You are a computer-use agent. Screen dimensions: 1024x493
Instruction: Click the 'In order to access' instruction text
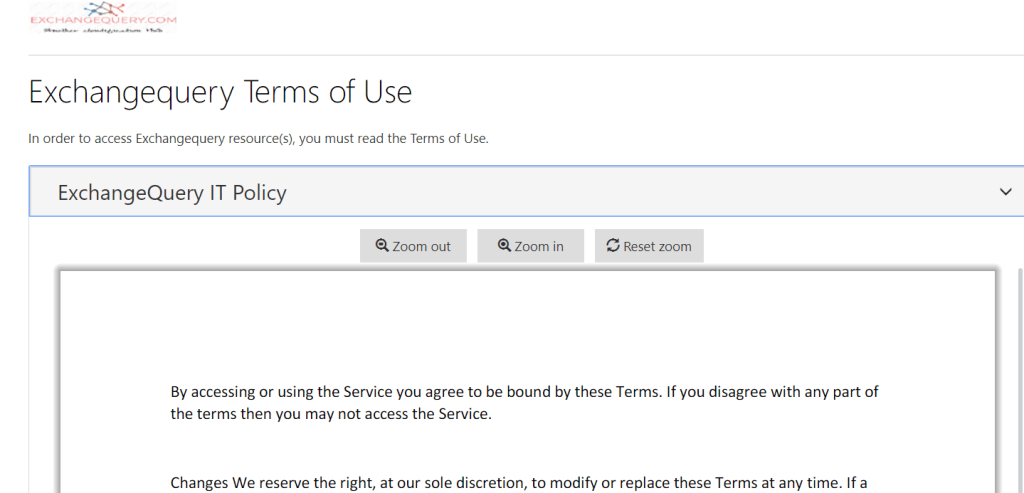click(258, 139)
